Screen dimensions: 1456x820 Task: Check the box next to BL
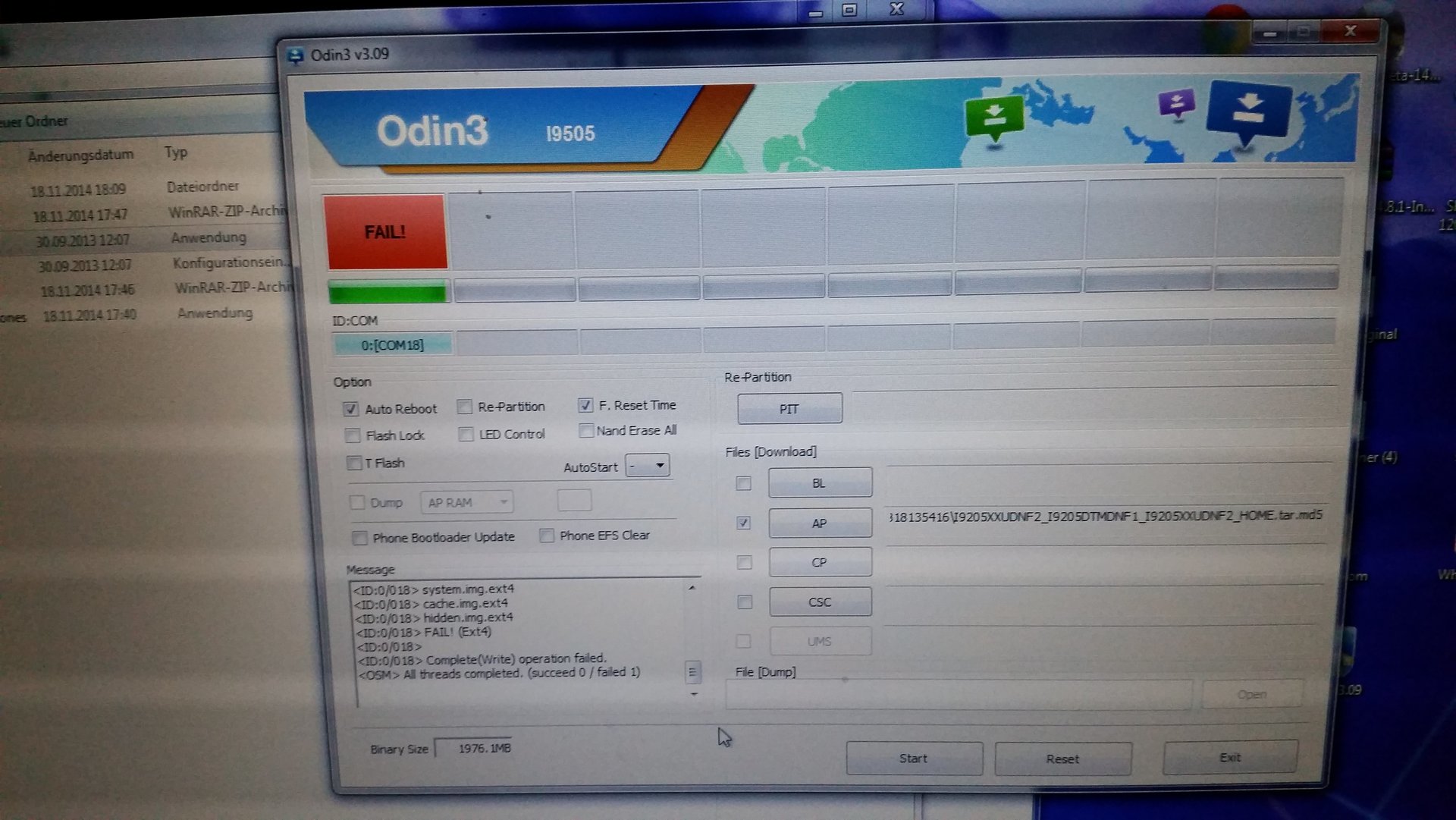[744, 484]
